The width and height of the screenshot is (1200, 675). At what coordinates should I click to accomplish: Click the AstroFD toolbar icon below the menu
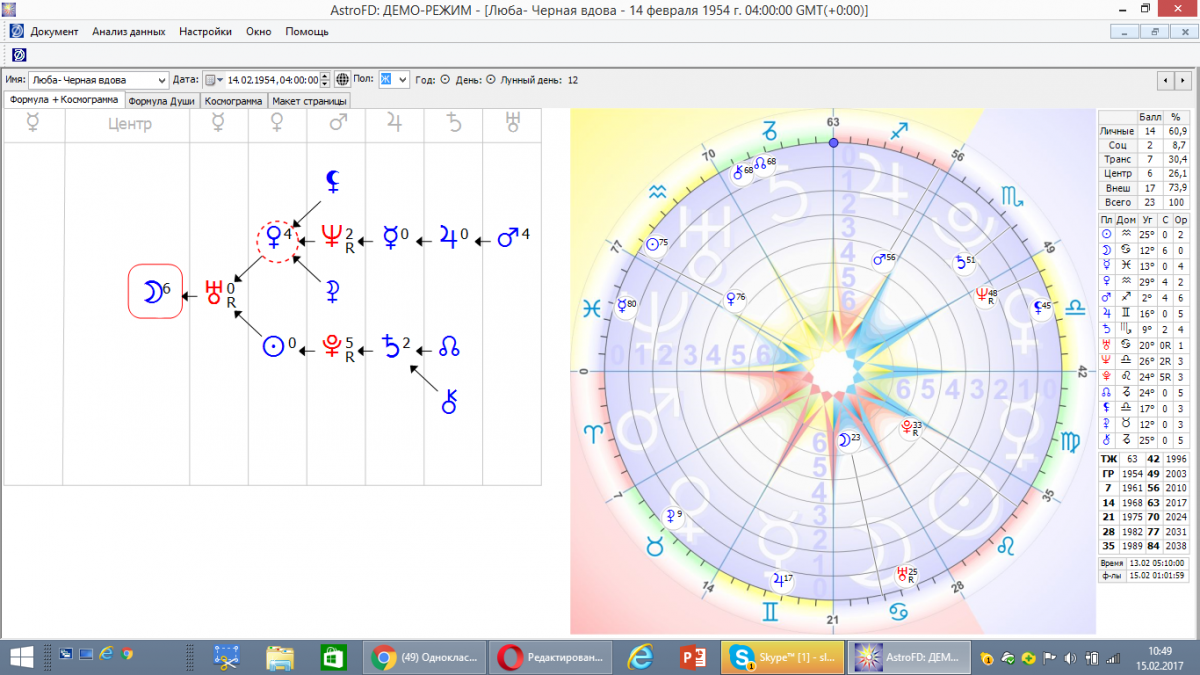(18, 55)
